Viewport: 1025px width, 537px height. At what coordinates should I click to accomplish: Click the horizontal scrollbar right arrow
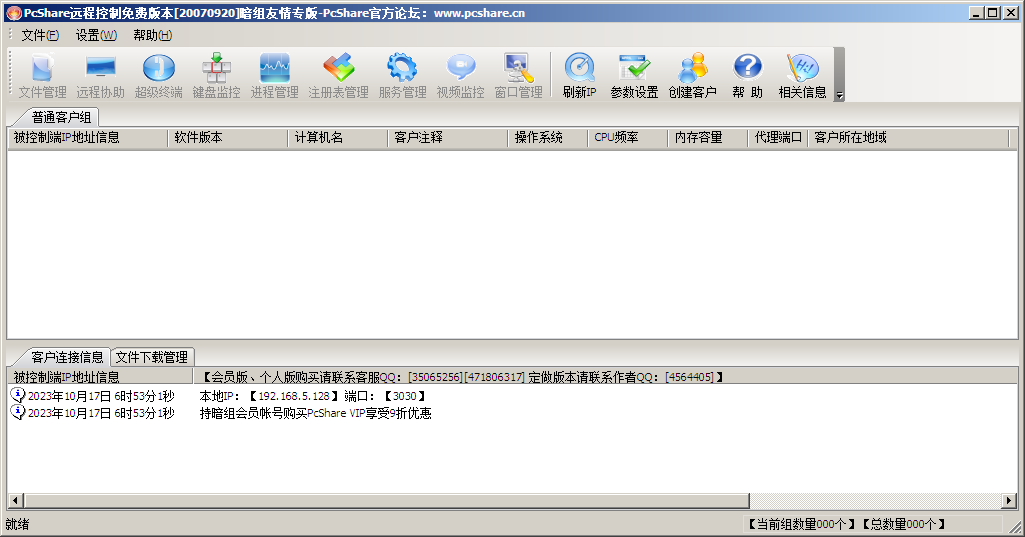click(1010, 500)
